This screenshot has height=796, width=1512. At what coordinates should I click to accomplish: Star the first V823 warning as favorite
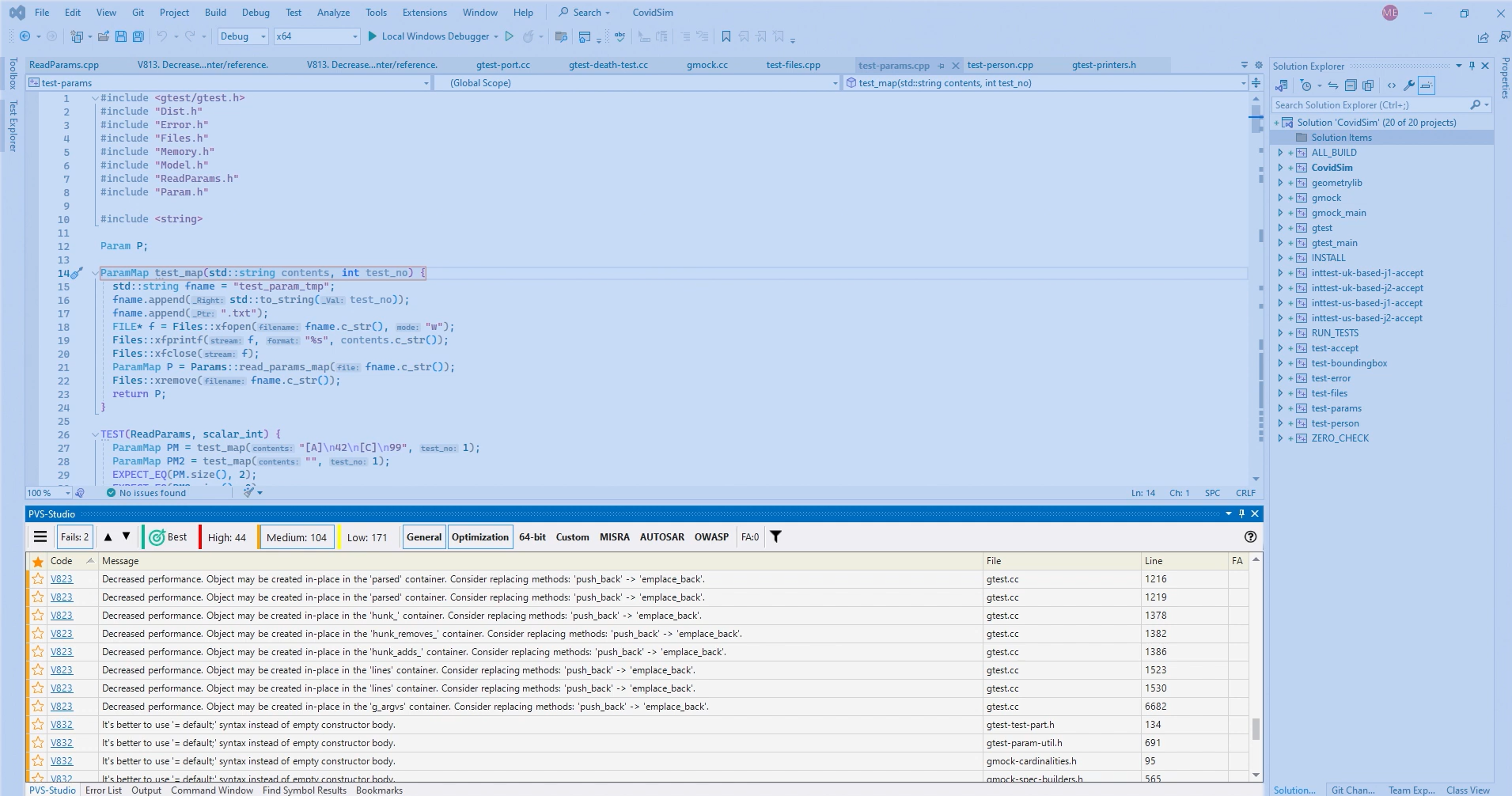click(x=38, y=579)
